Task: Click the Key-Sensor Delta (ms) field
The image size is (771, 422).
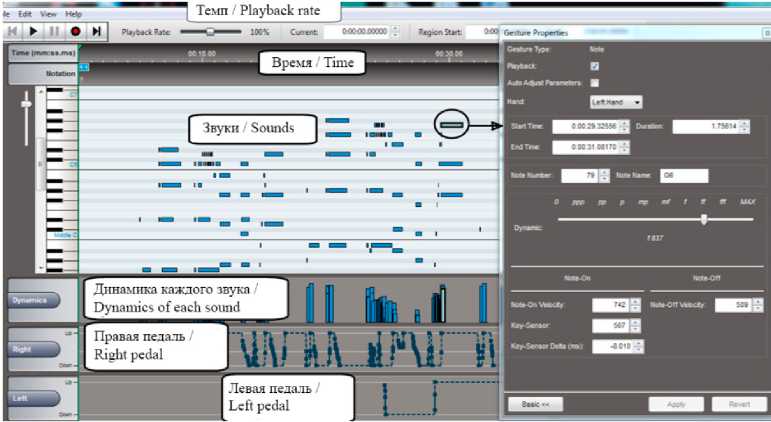Action: tap(613, 346)
